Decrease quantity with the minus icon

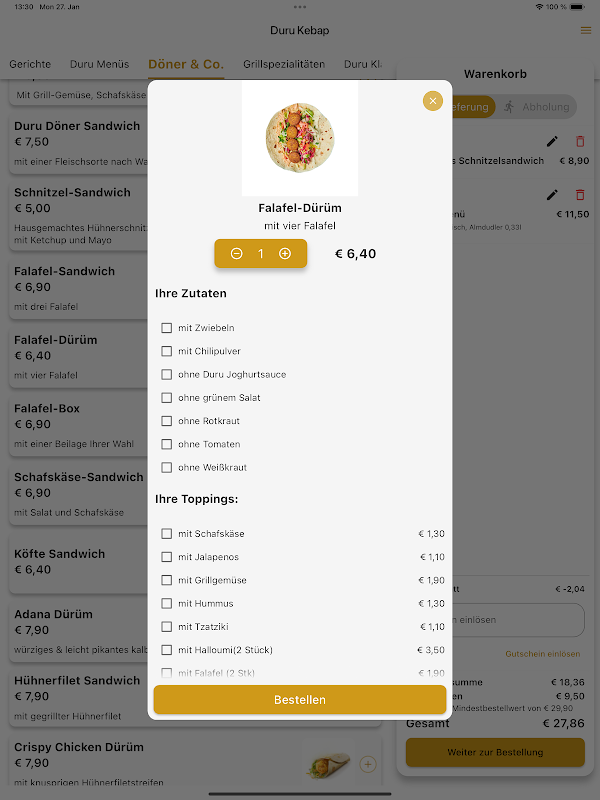click(x=236, y=254)
